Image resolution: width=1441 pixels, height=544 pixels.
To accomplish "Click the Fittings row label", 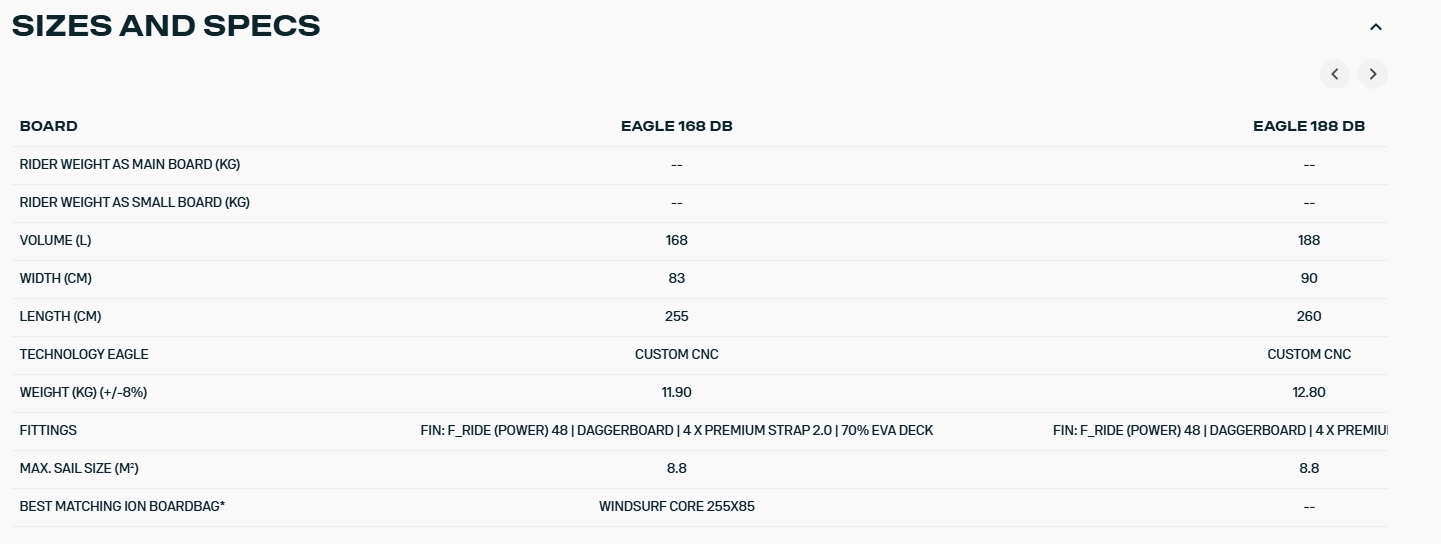I will tap(48, 430).
